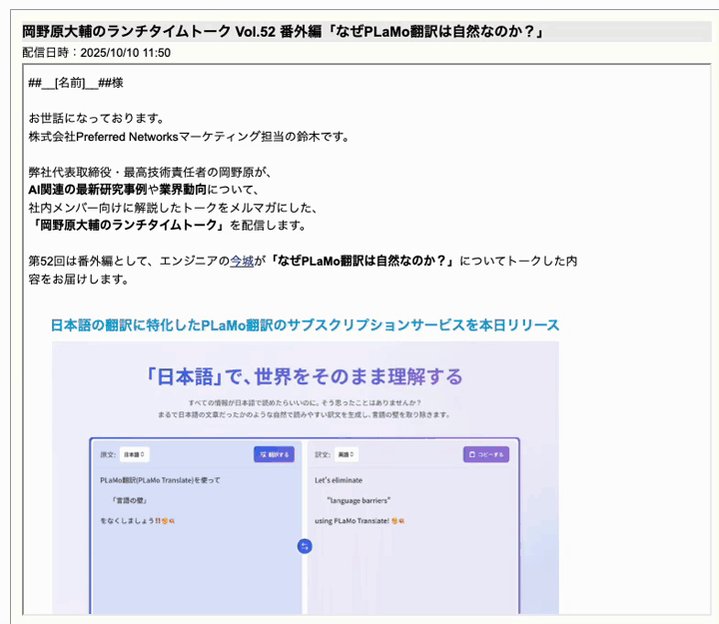Click bold 「なぜPLaMo翻訳は自然なのか？」 in body paragraph
This screenshot has height=624, width=719.
click(362, 261)
